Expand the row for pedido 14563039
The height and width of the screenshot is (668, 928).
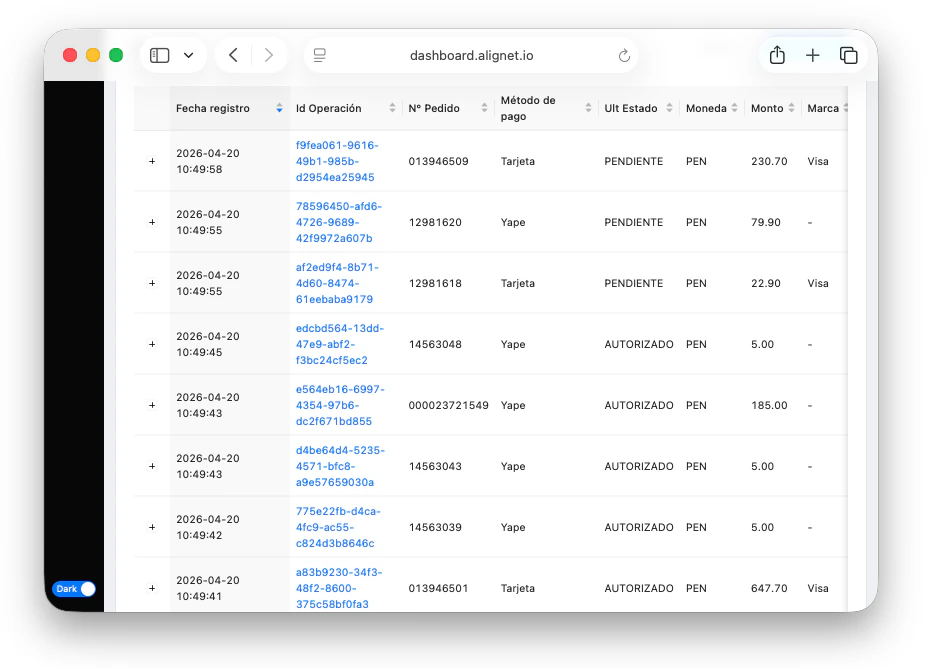(152, 527)
